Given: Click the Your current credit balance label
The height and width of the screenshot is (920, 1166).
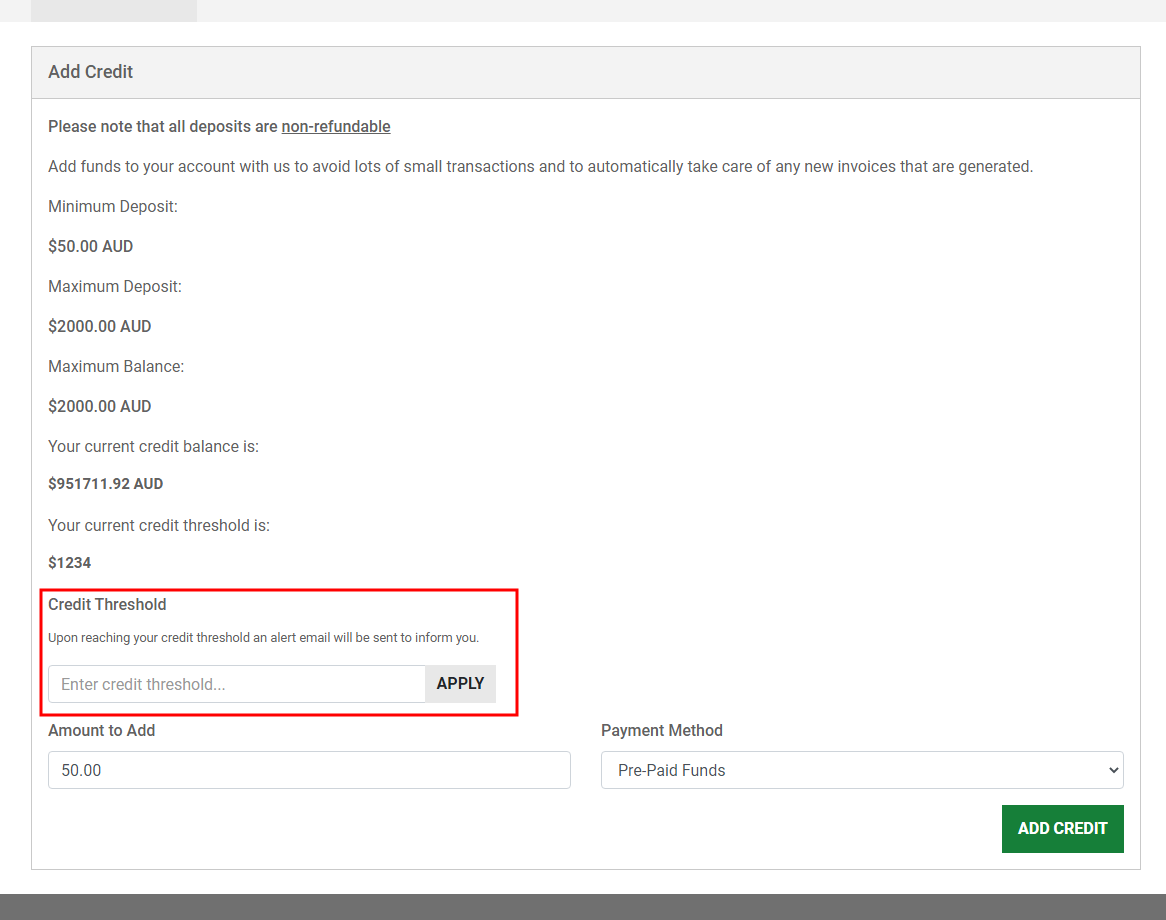Looking at the screenshot, I should [x=153, y=447].
